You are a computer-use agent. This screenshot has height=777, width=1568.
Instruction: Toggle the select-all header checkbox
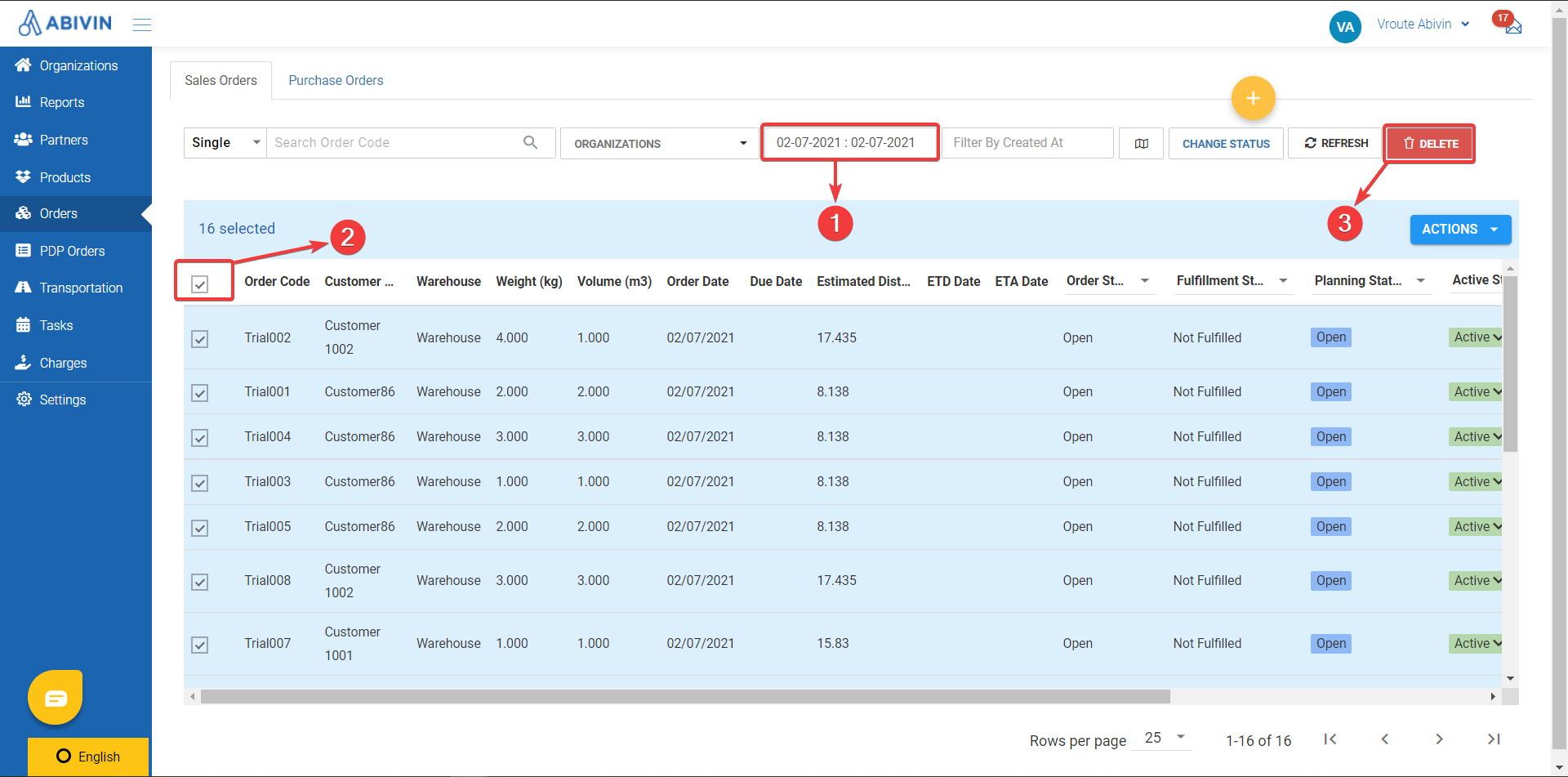coord(200,284)
